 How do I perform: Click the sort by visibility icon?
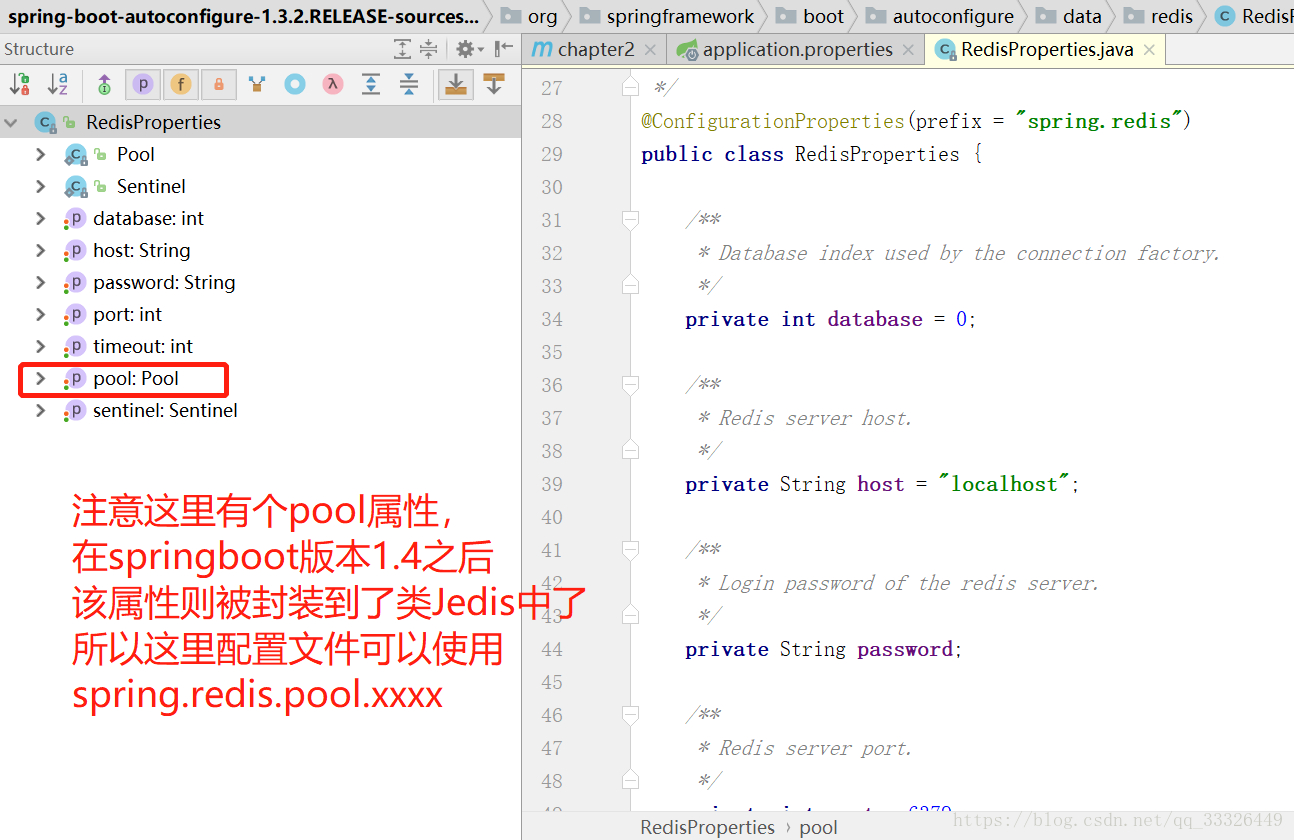click(x=18, y=85)
